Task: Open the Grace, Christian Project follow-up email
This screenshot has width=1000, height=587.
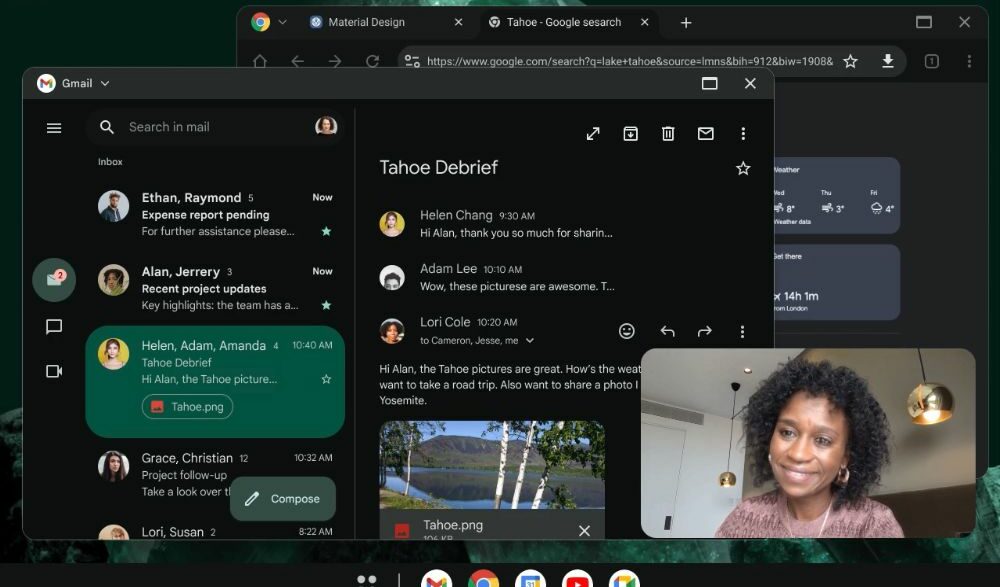Action: 216,474
